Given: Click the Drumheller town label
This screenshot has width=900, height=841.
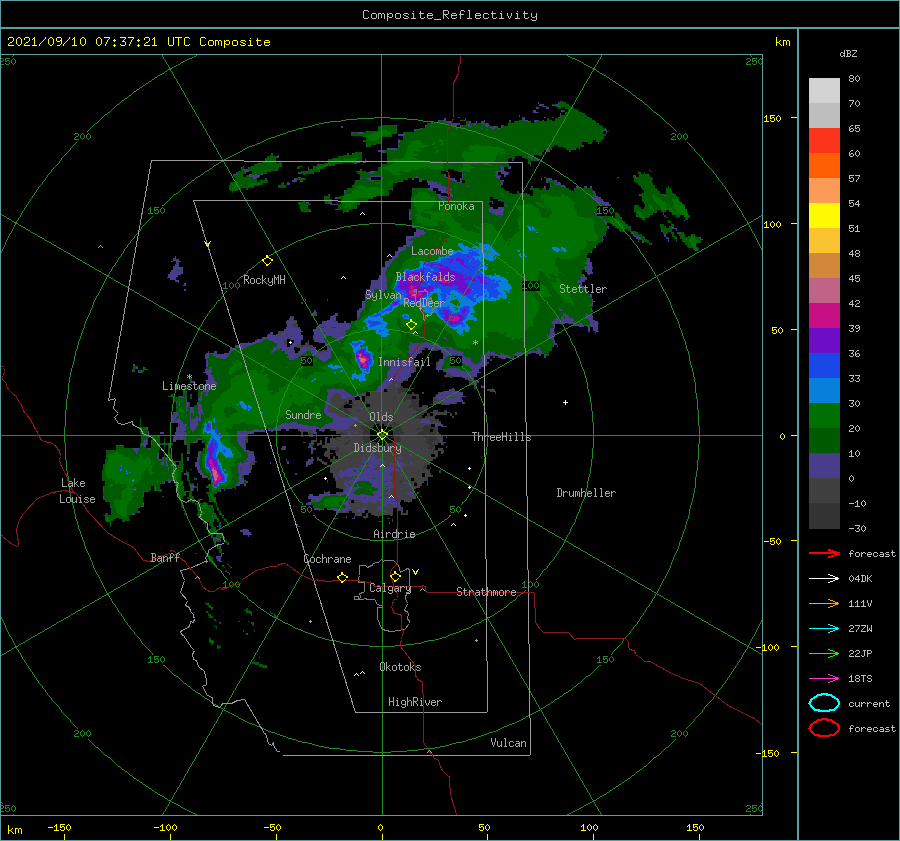Looking at the screenshot, I should point(586,493).
